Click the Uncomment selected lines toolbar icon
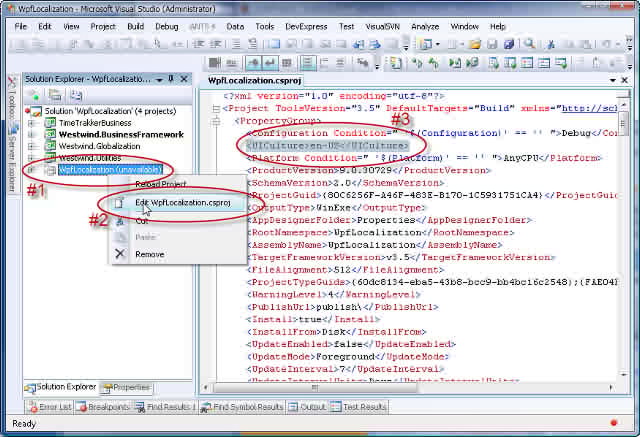The image size is (640, 437). point(253,44)
